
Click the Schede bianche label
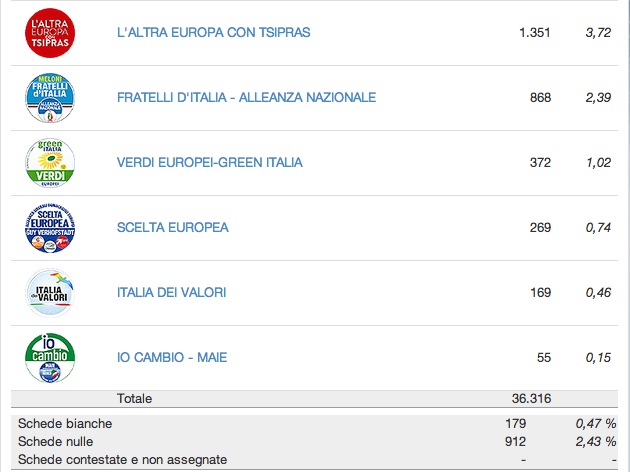point(65,424)
